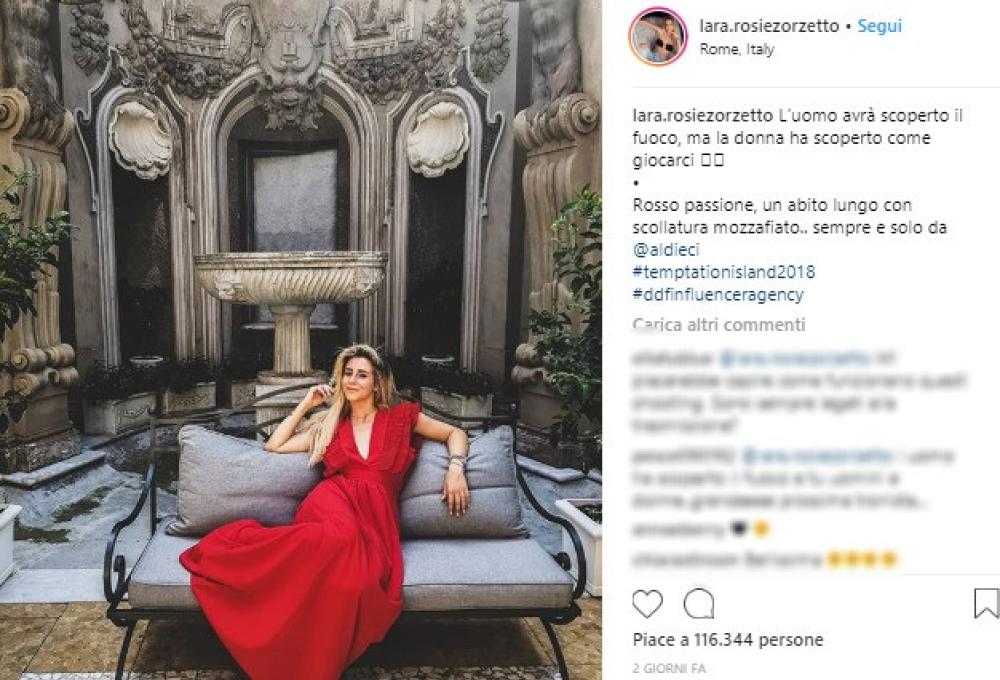1000x680 pixels.
Task: Click caption author name lara.rosiezorzetto
Action: pos(703,115)
